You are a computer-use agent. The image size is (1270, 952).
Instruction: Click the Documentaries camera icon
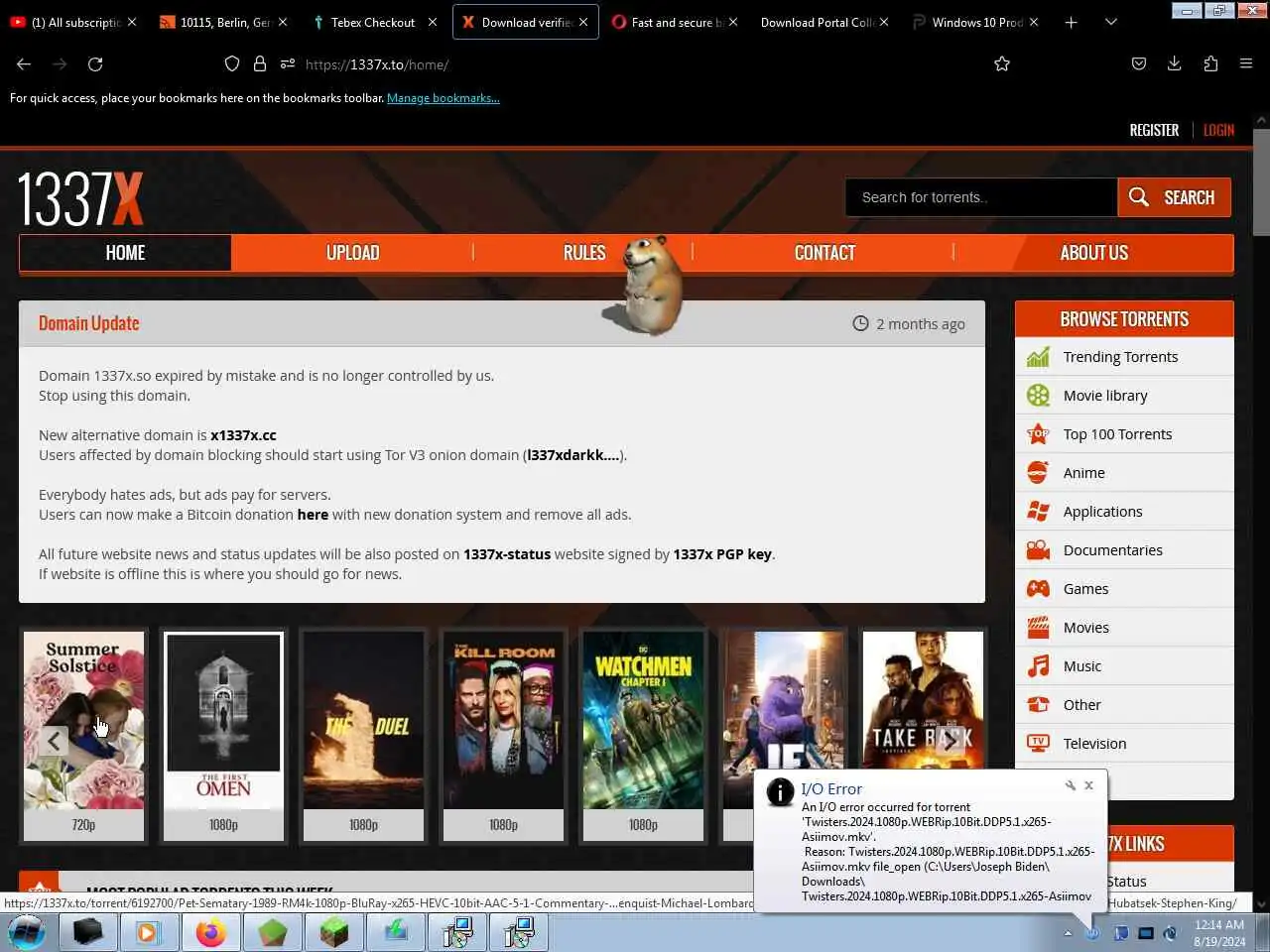(x=1038, y=550)
